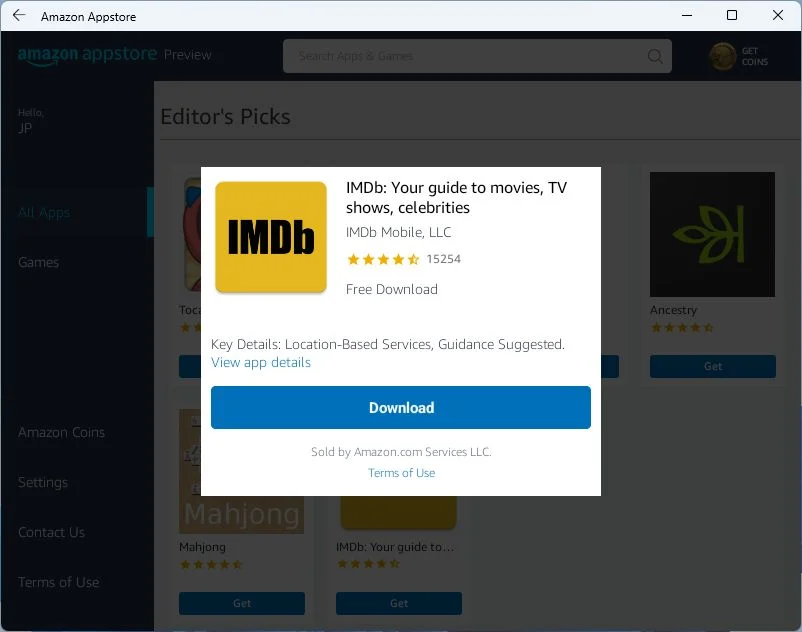Open Settings in sidebar

(43, 482)
